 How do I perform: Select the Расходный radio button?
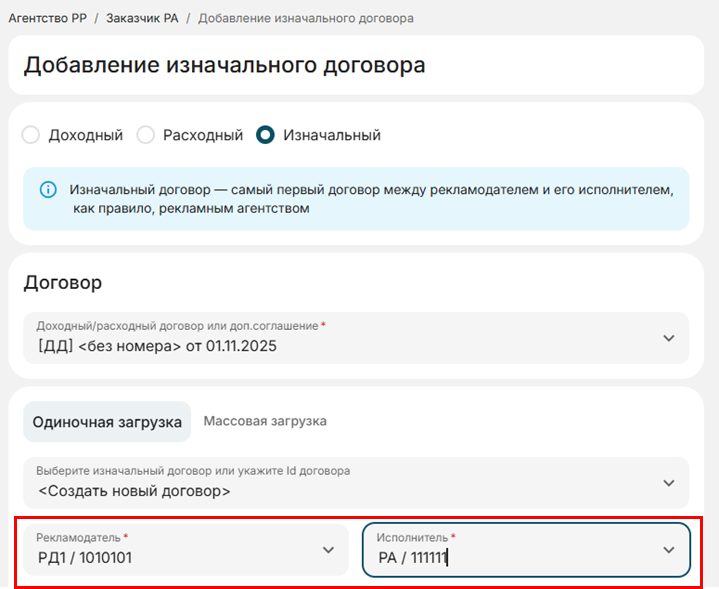pos(146,135)
